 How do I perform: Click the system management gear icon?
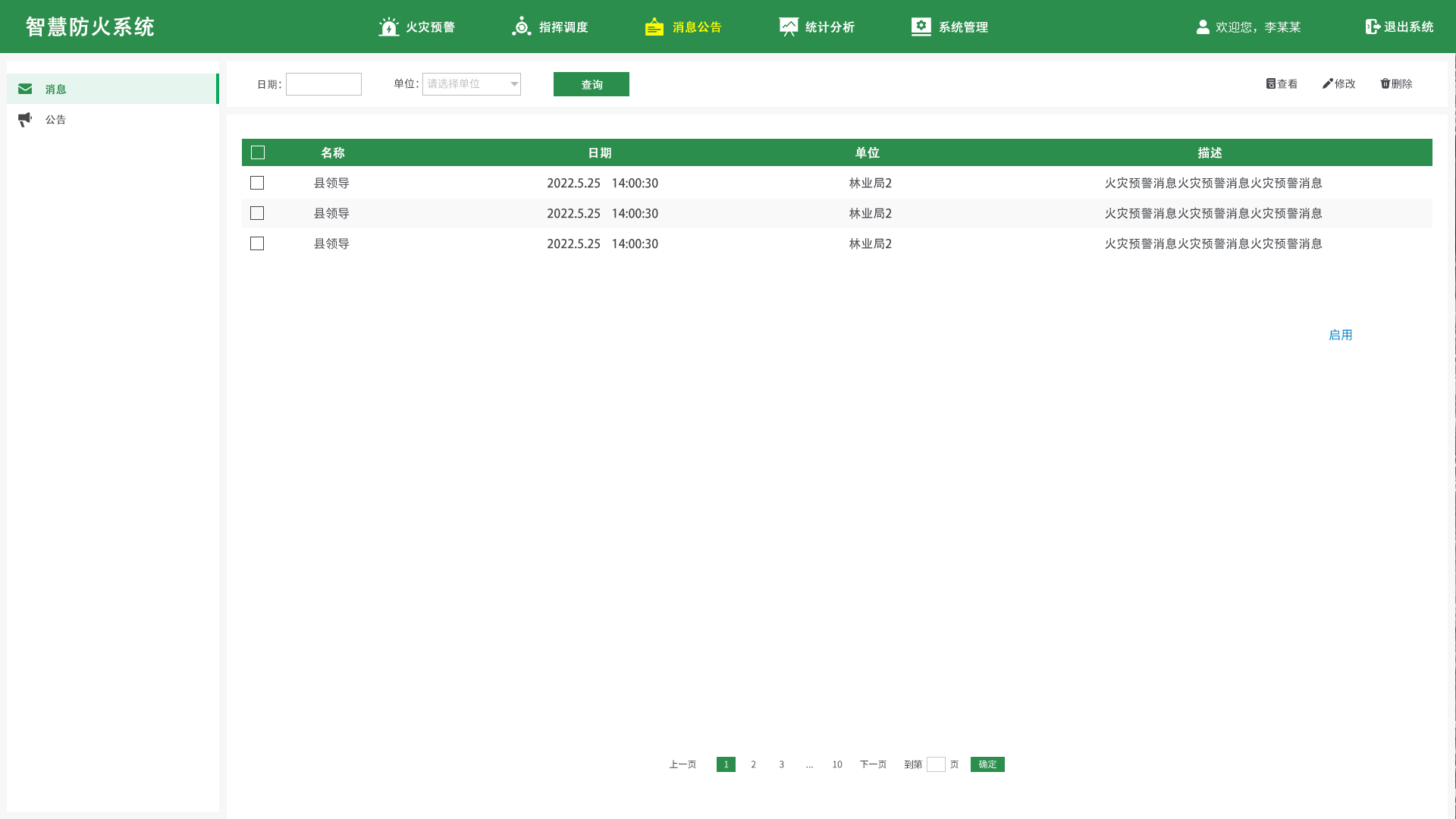click(921, 27)
